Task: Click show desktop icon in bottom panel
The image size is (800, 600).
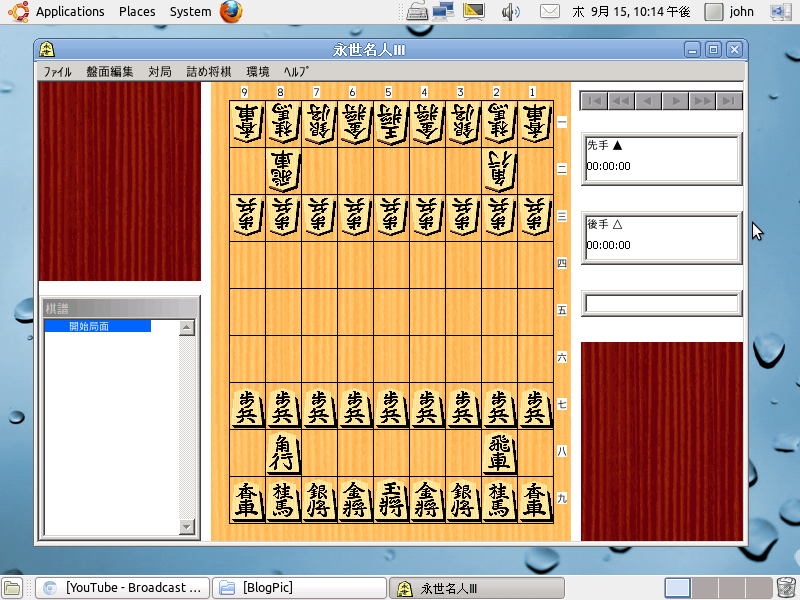Action: click(x=12, y=588)
